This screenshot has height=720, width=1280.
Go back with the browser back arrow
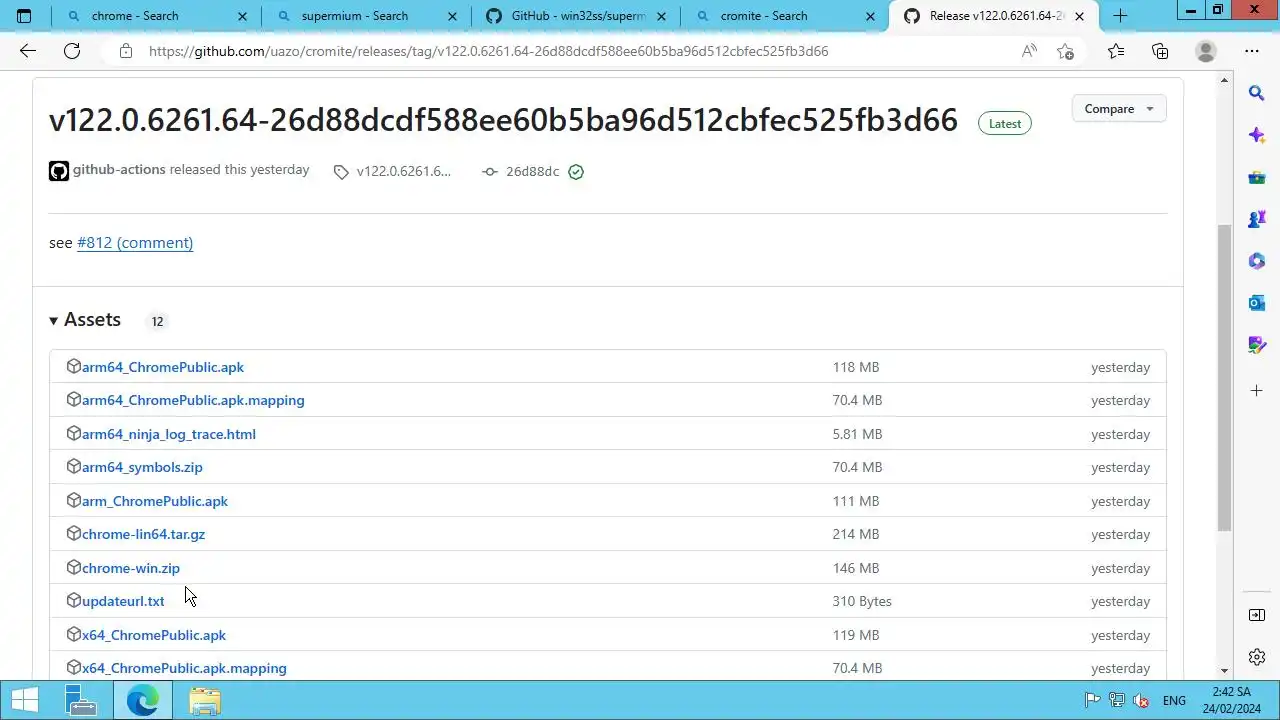(28, 51)
